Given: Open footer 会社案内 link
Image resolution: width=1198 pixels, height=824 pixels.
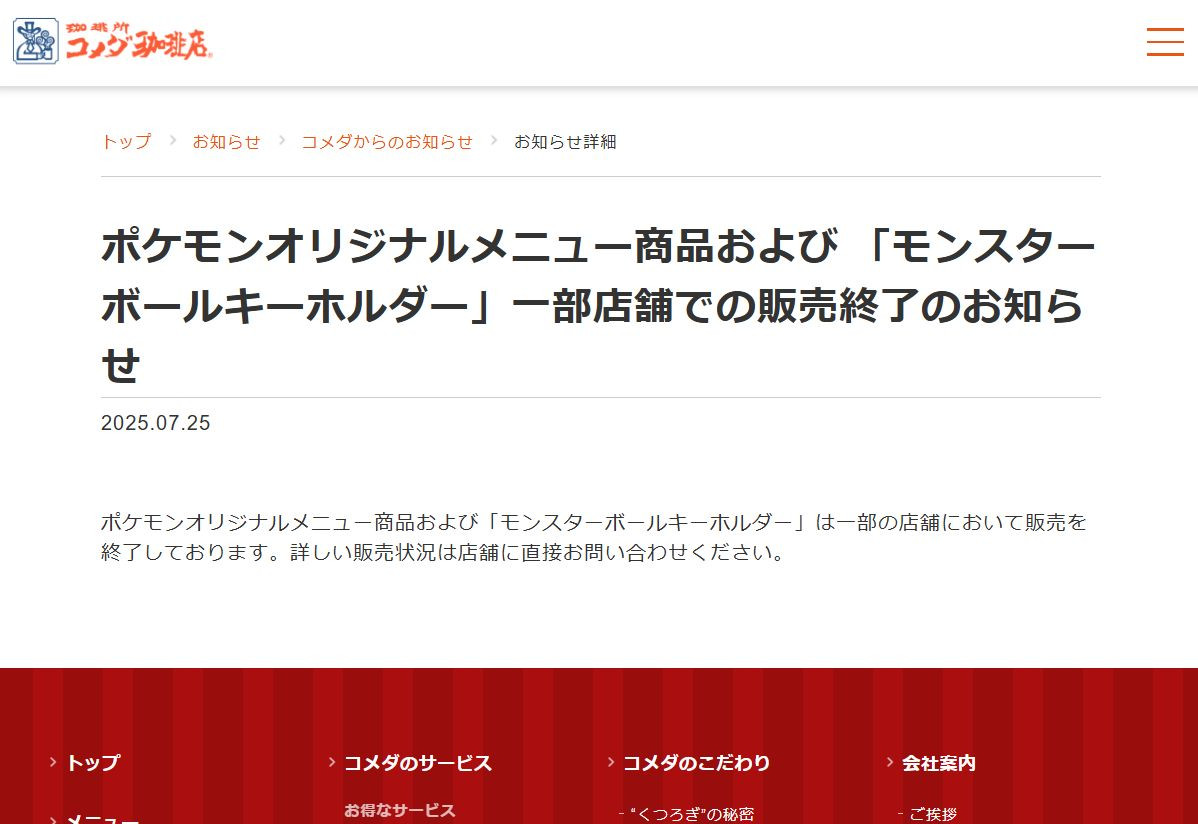Looking at the screenshot, I should 938,763.
